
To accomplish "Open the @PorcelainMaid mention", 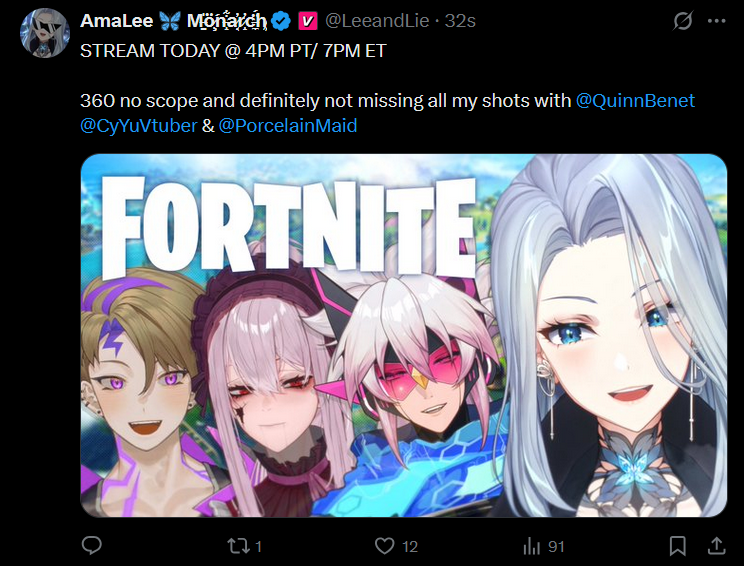I will pos(287,126).
